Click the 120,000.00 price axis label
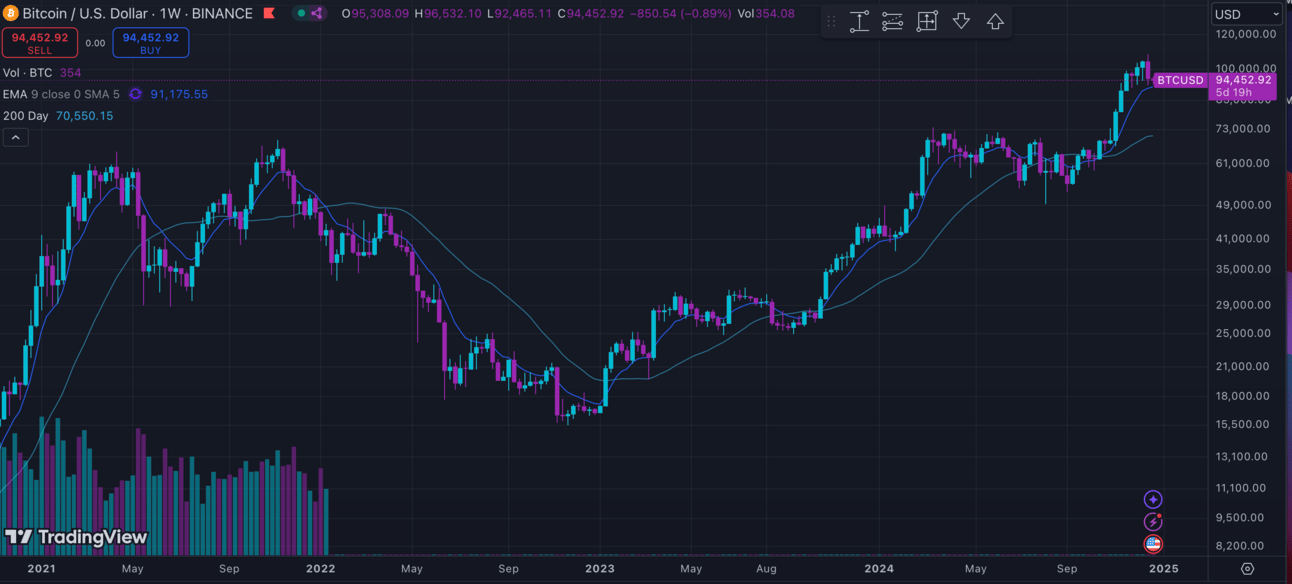The image size is (1292, 584). click(1243, 34)
